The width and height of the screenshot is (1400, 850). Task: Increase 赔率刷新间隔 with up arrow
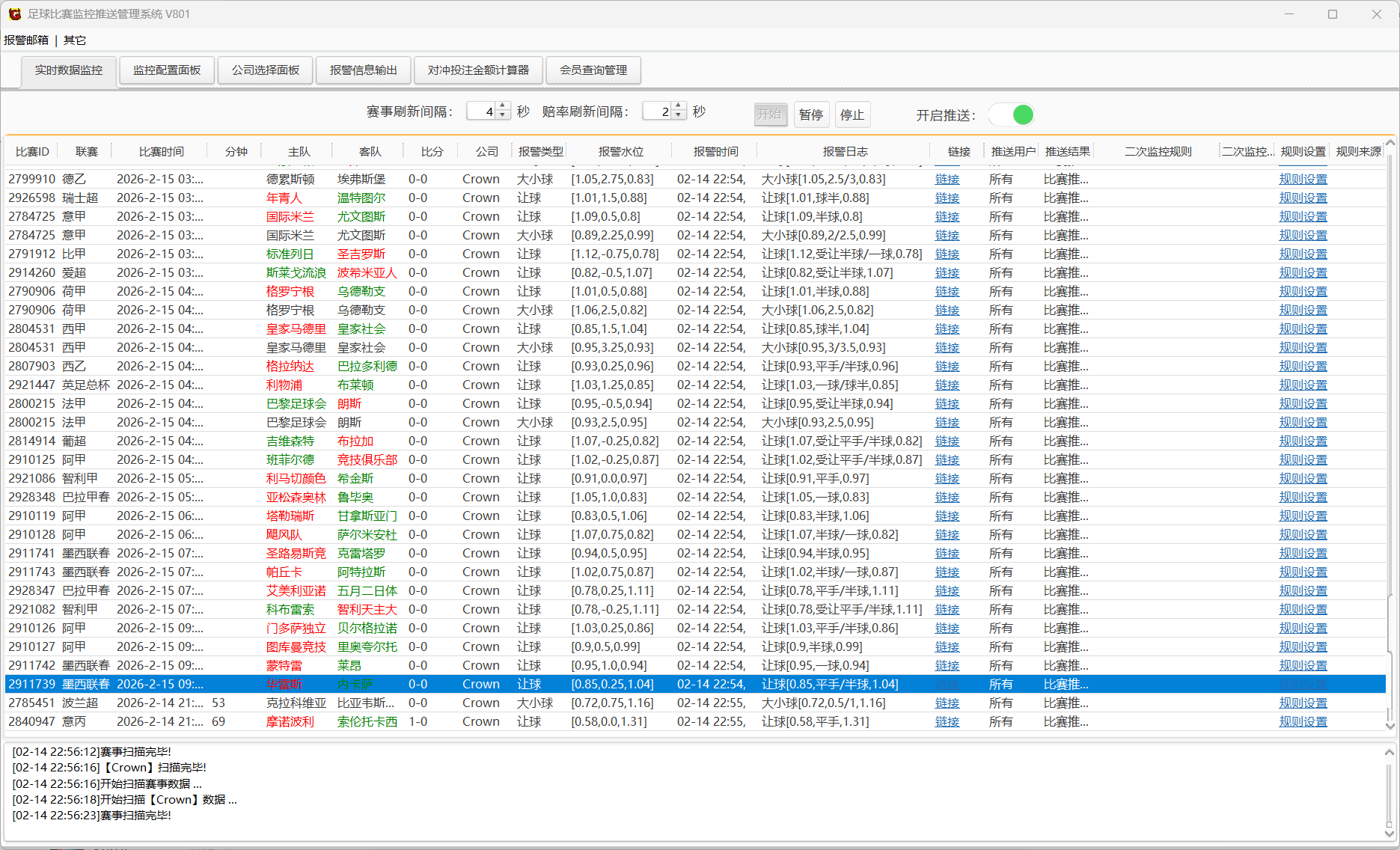coord(678,106)
